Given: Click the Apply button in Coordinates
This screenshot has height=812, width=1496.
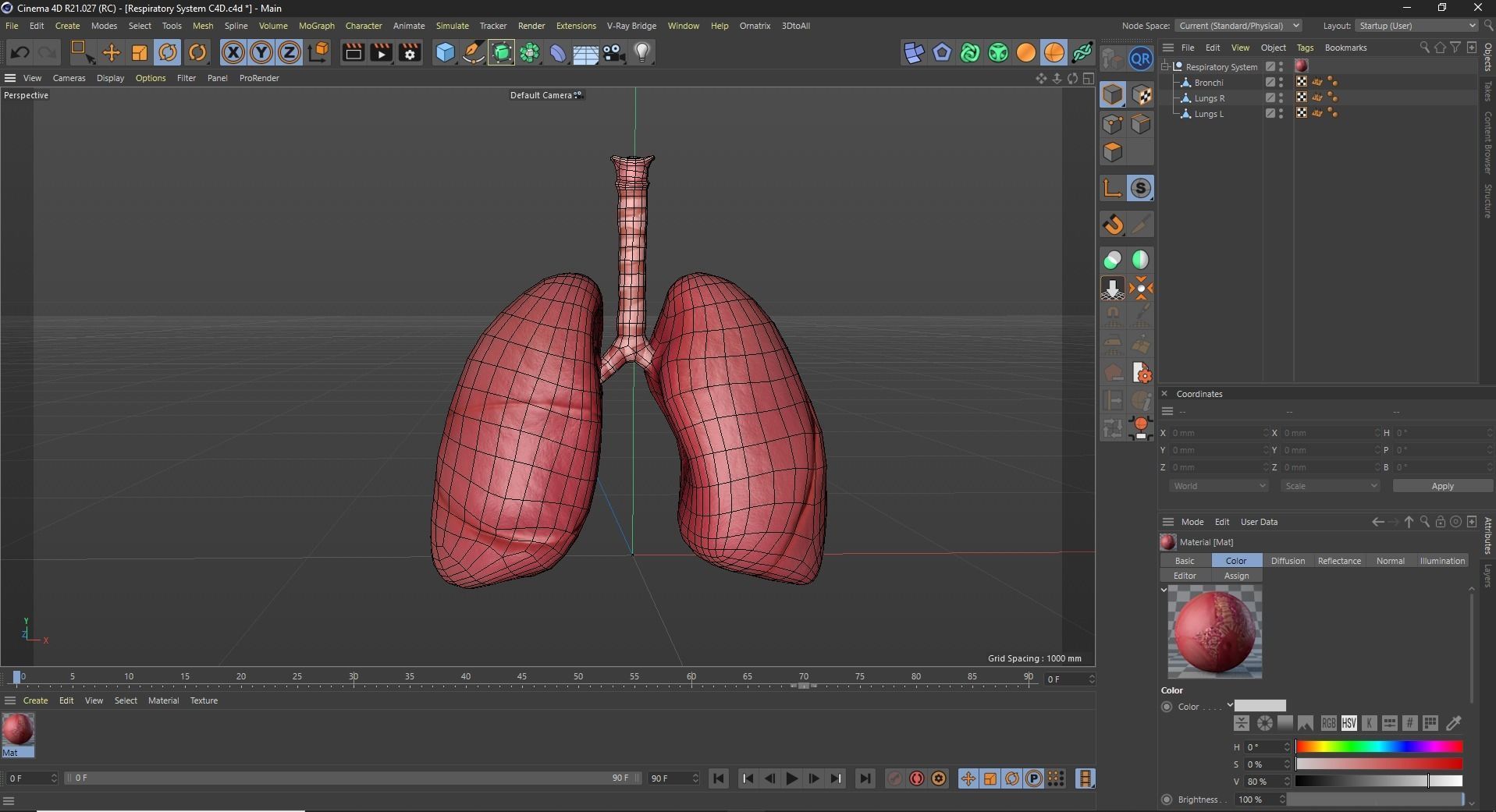Looking at the screenshot, I should (x=1442, y=486).
